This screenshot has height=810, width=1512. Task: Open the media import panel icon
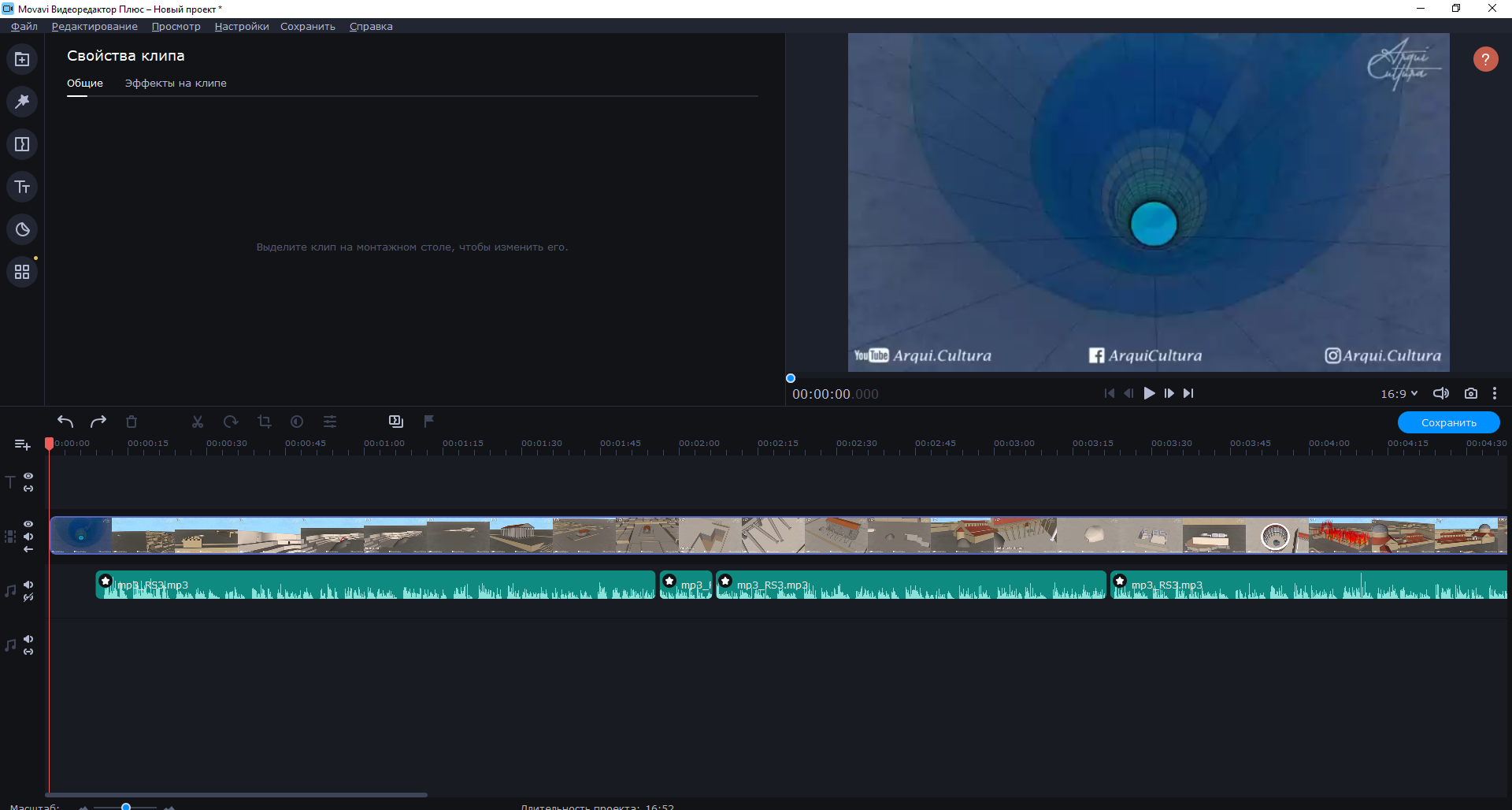click(x=22, y=60)
